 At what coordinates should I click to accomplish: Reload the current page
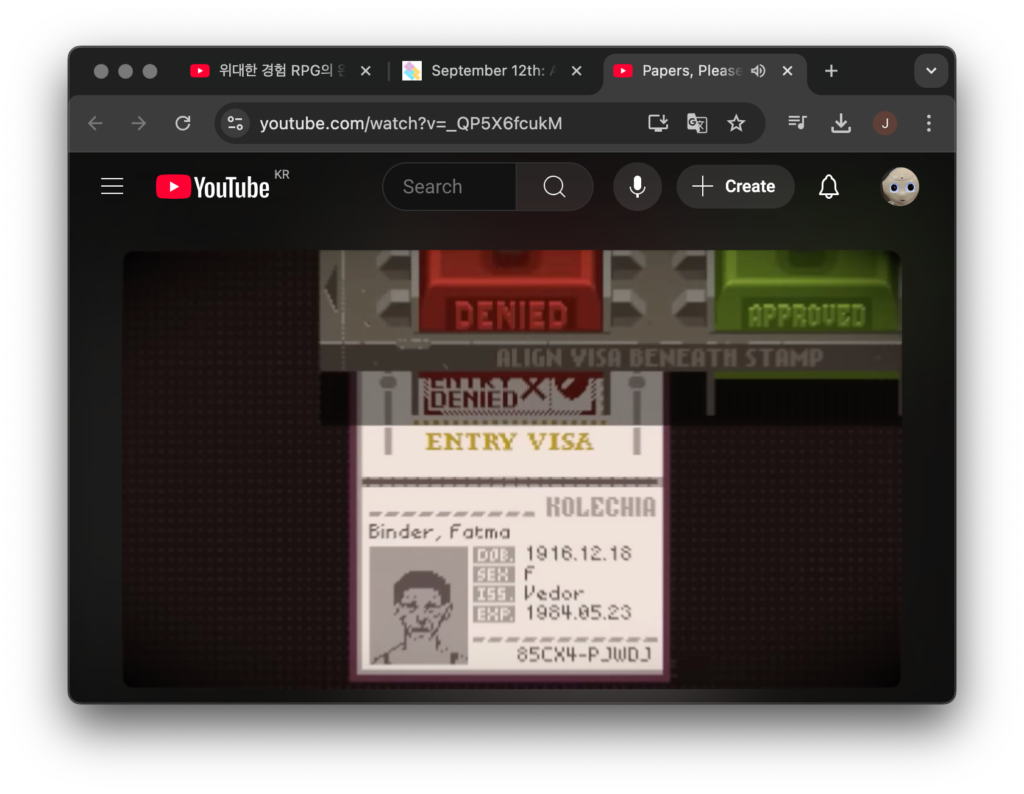click(x=182, y=123)
